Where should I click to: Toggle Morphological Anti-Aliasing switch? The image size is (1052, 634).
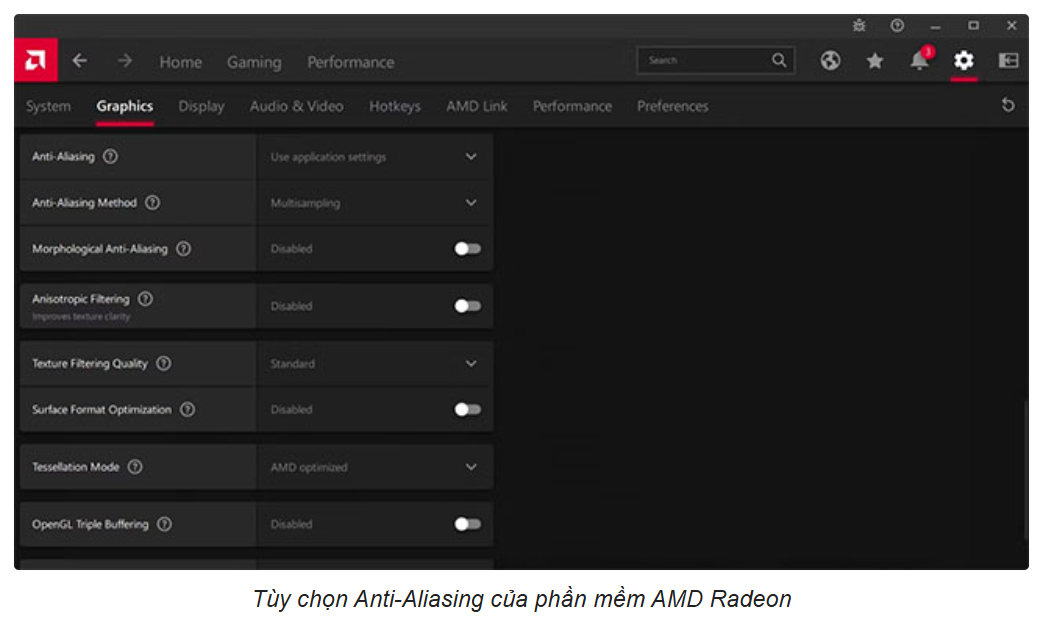(x=467, y=249)
